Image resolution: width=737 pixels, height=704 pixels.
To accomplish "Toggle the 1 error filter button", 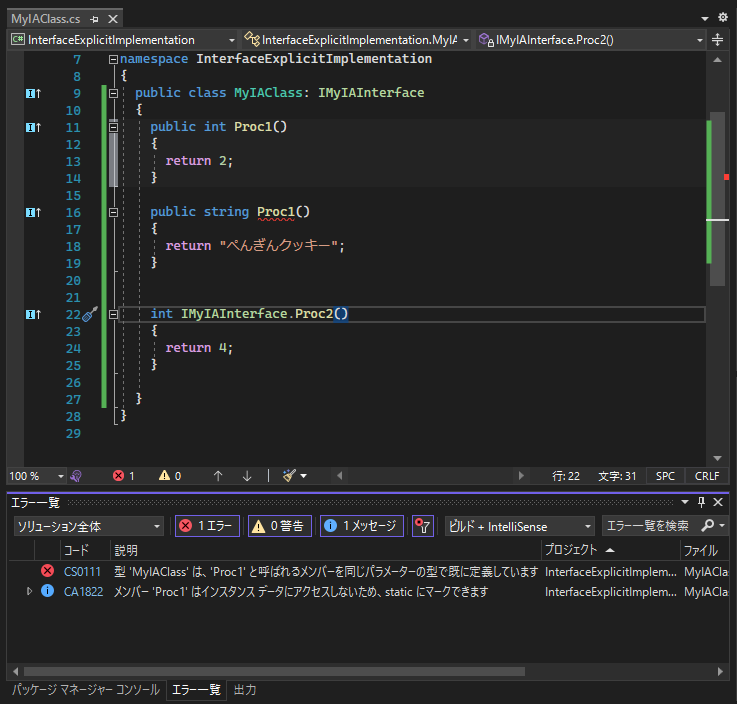I will click(x=207, y=526).
